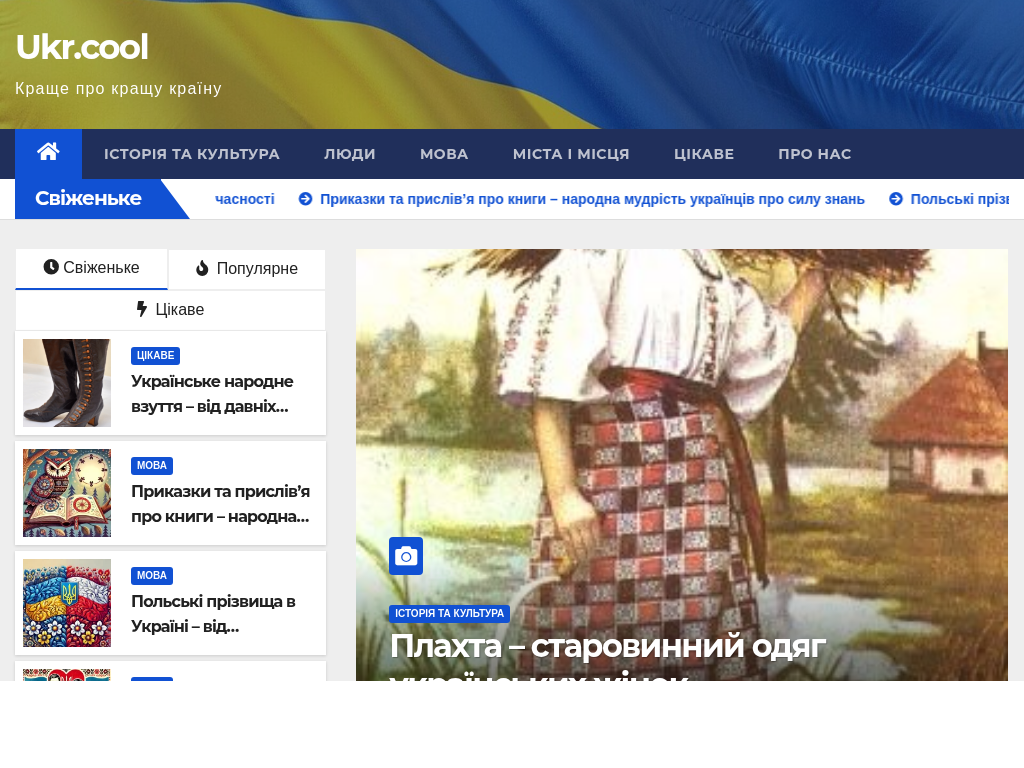
Task: Switch to the Цікаве sidebar tab
Action: coord(170,310)
